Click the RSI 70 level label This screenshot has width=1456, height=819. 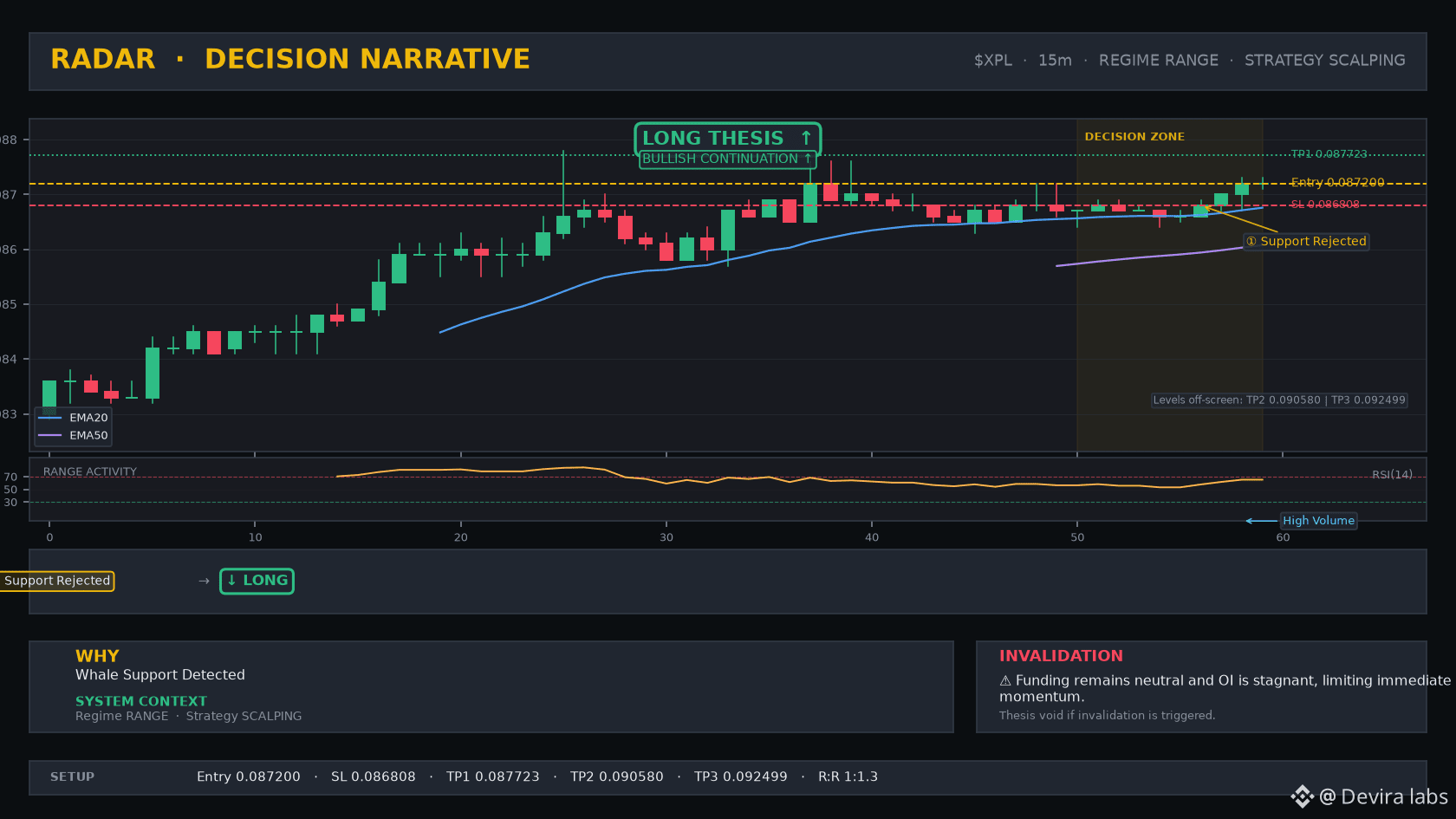coord(10,478)
